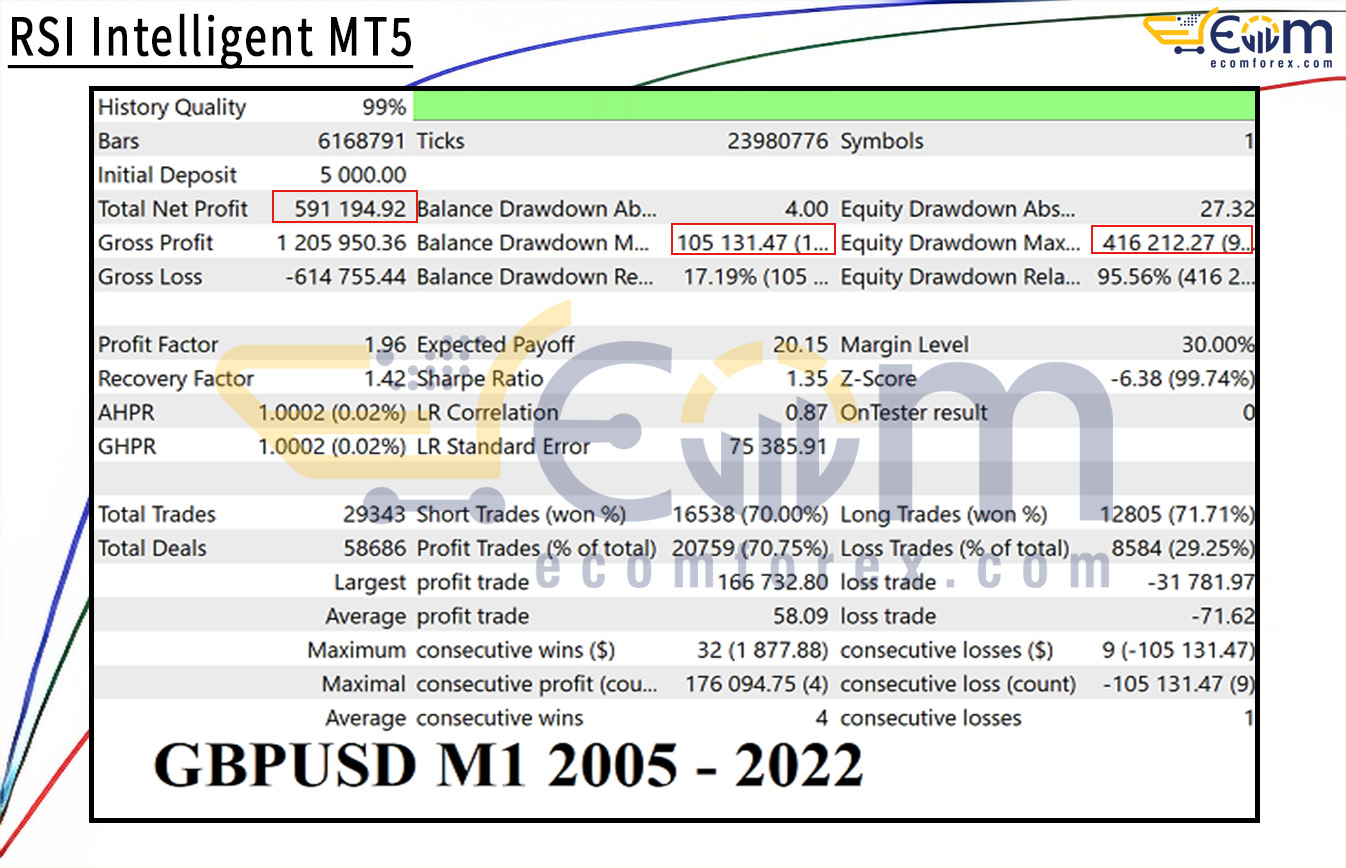1346x868 pixels.
Task: Click the GBPUSD M1 2005 - 2022 caption
Action: point(508,767)
